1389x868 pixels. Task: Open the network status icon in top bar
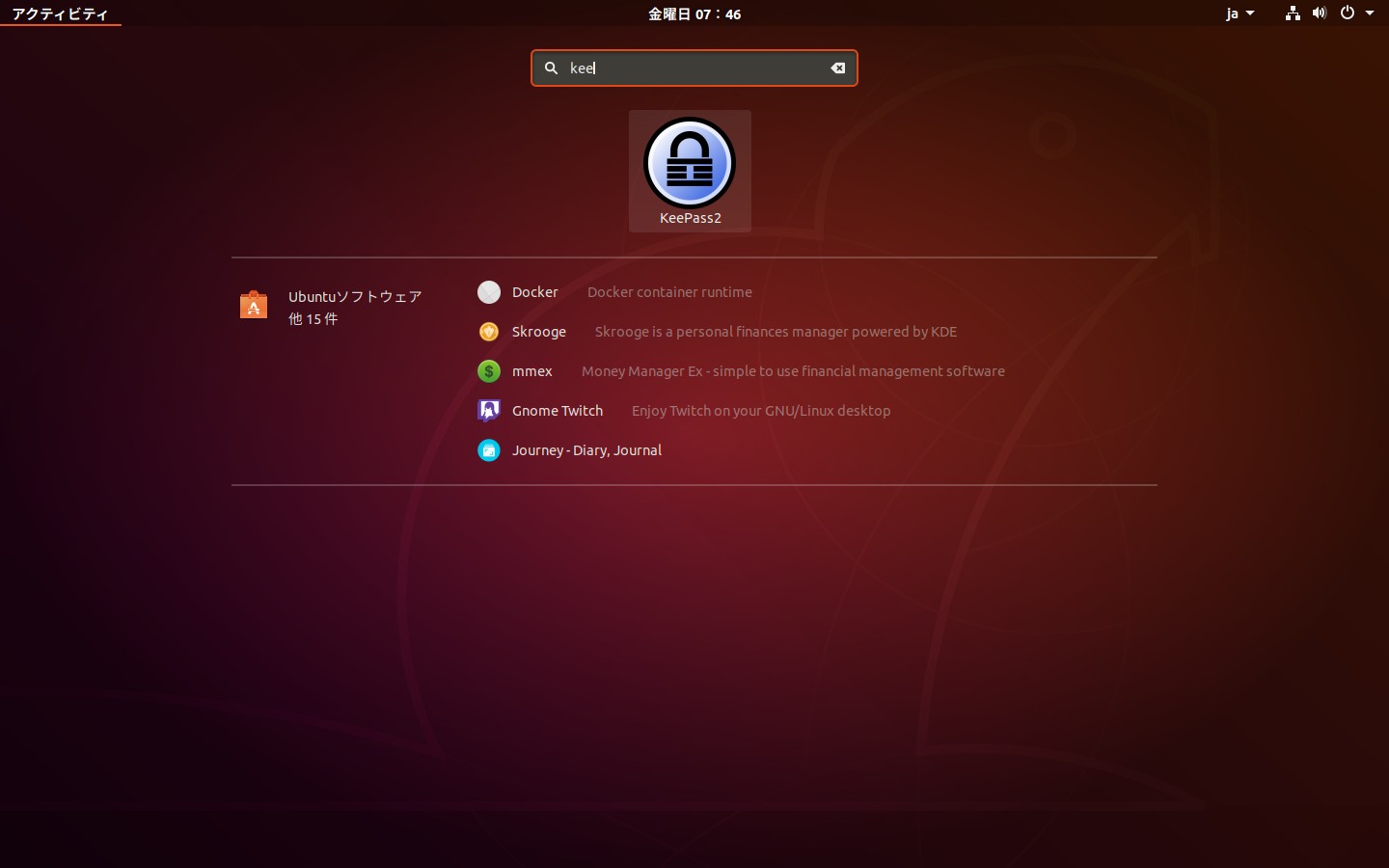(1293, 14)
